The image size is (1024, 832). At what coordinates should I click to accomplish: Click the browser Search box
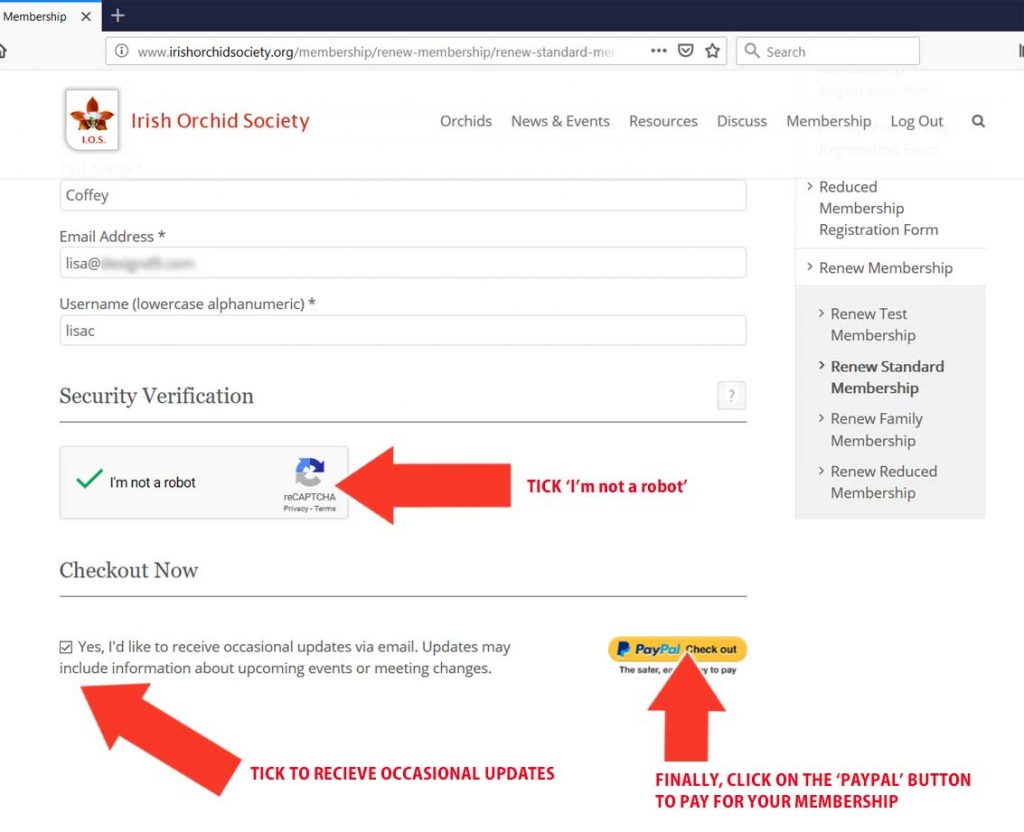click(x=827, y=51)
